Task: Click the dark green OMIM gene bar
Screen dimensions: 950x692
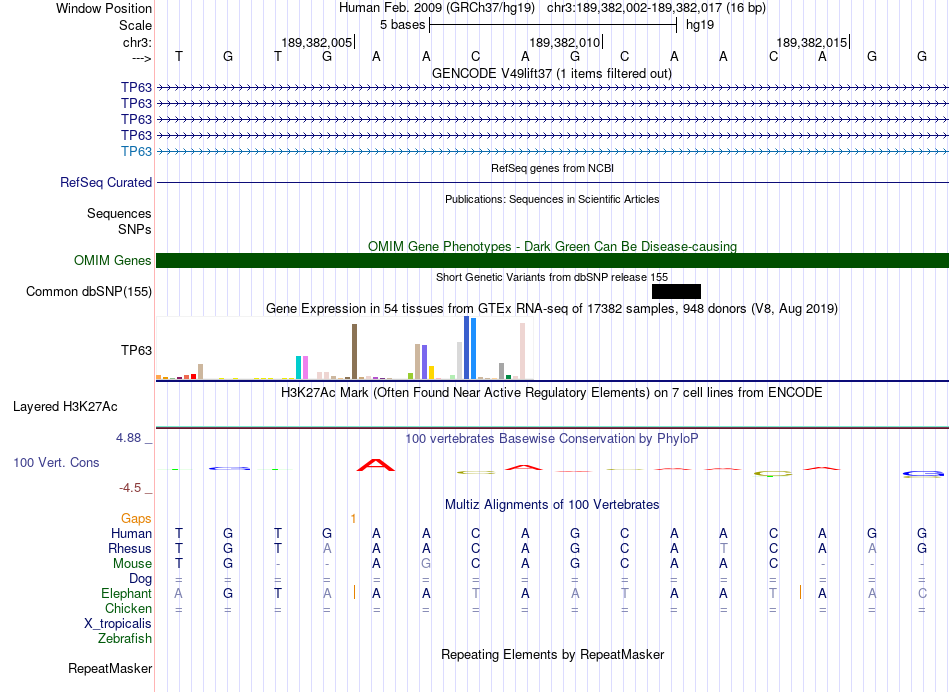Action: click(552, 261)
